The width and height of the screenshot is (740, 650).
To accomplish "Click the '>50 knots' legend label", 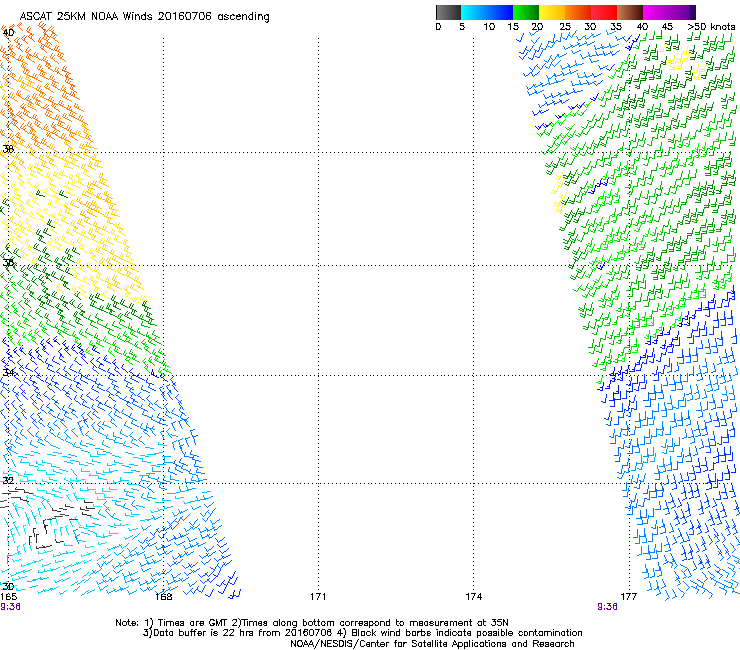I will pyautogui.click(x=711, y=27).
